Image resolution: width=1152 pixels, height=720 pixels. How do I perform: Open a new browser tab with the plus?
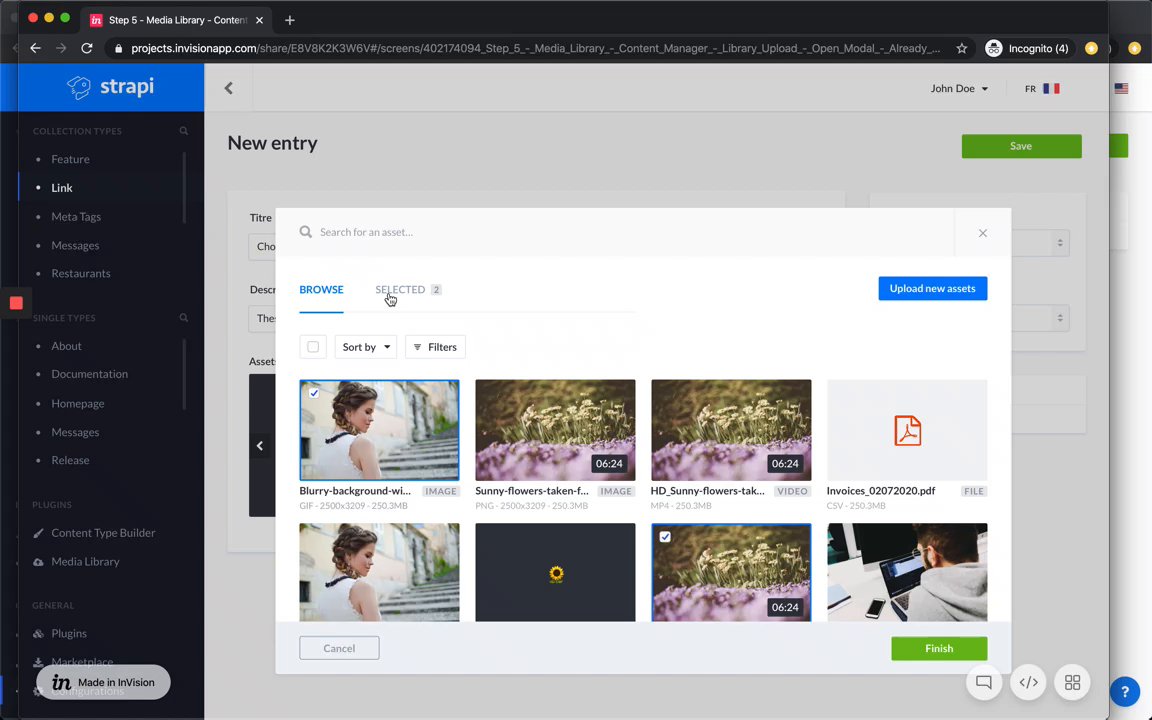coord(289,20)
